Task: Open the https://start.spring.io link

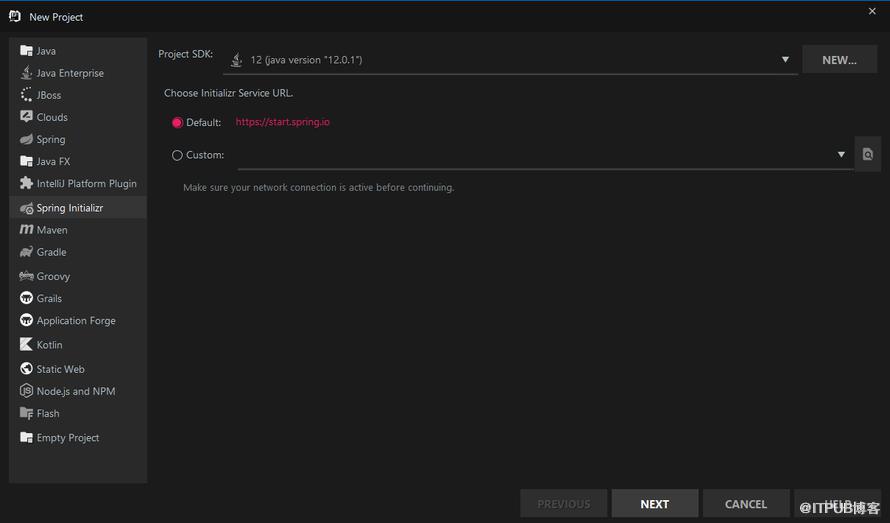Action: [283, 122]
